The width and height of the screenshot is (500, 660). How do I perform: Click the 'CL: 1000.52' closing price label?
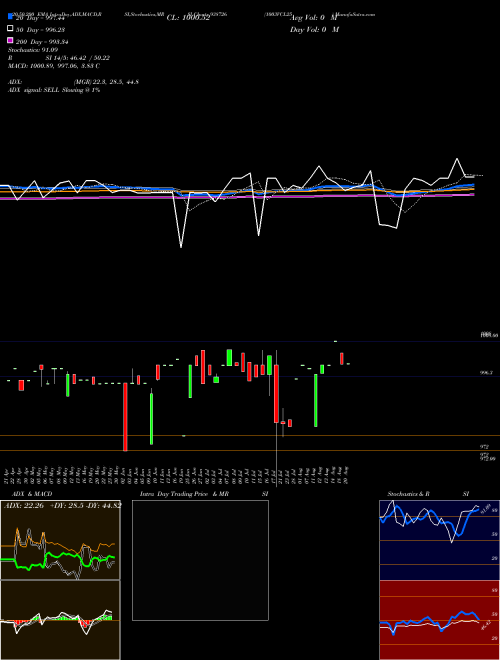click(188, 18)
